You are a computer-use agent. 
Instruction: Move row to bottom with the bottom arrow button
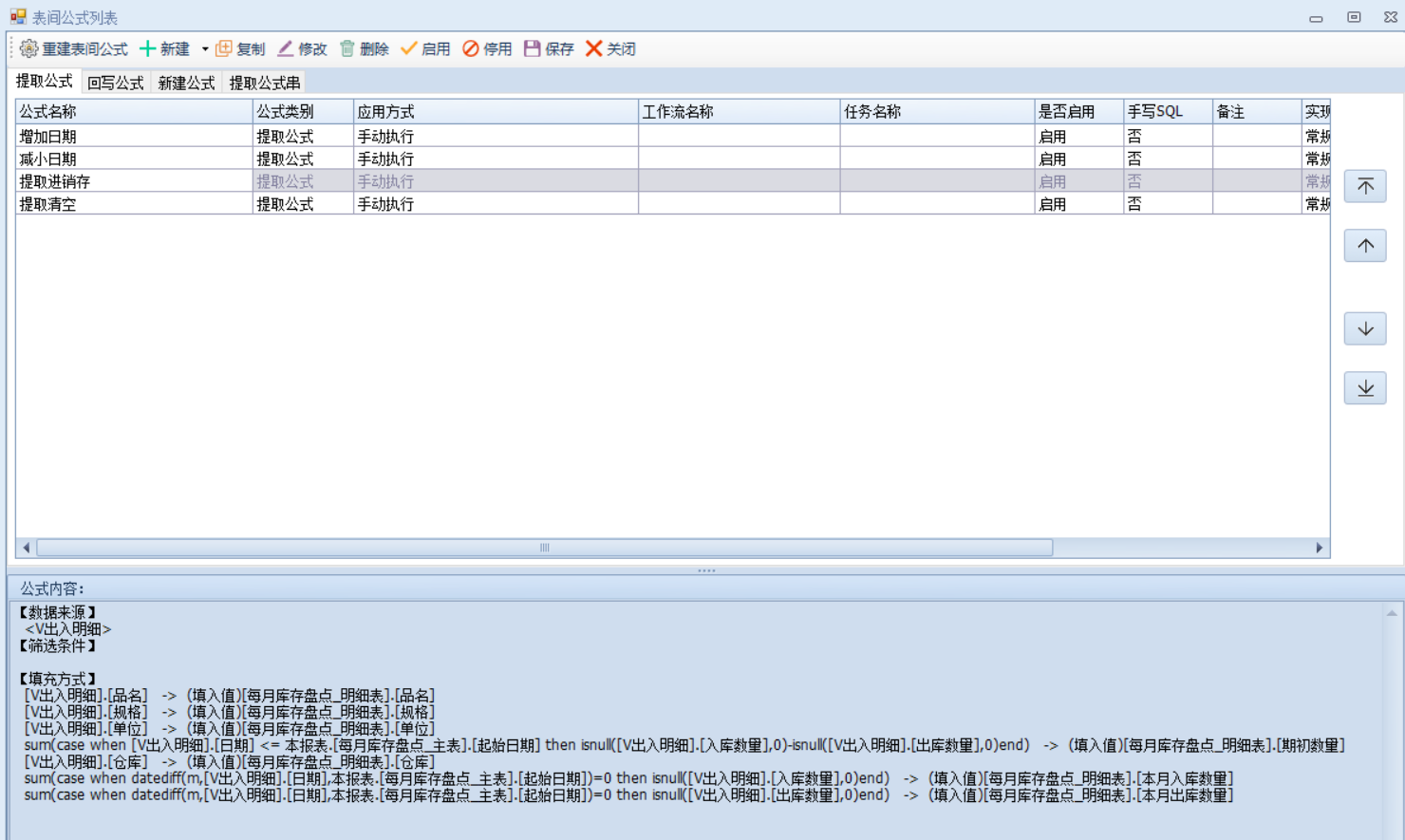(x=1365, y=388)
